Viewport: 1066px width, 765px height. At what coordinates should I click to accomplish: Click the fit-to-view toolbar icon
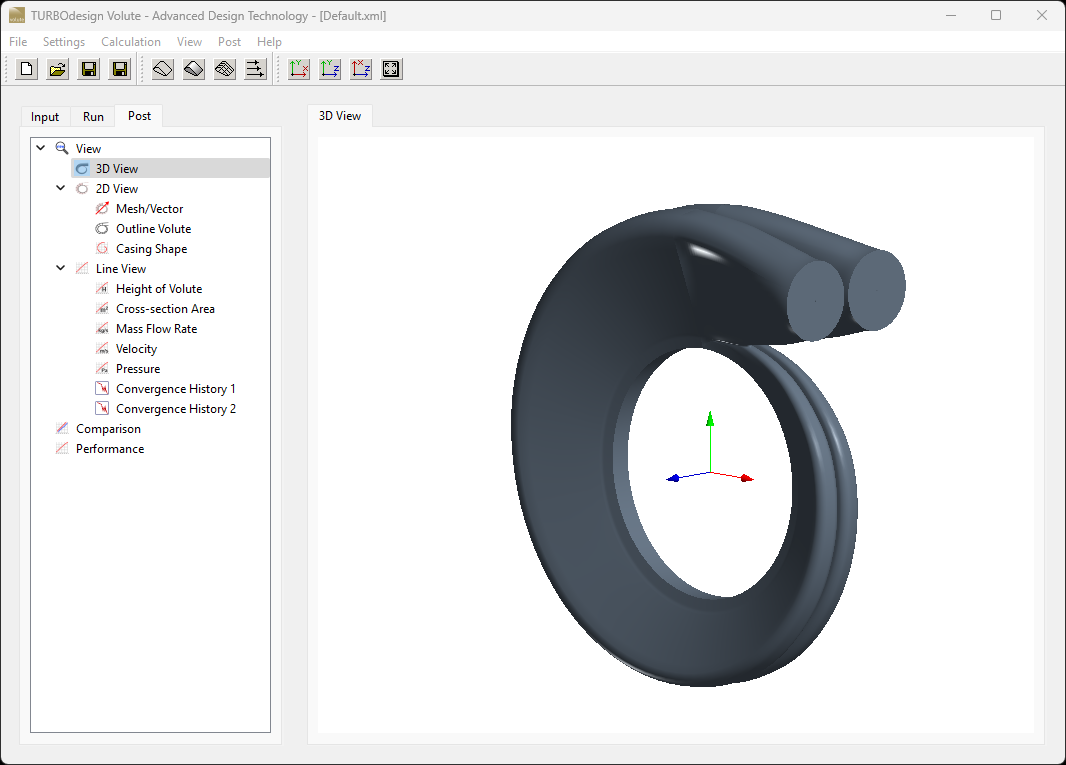pyautogui.click(x=390, y=68)
